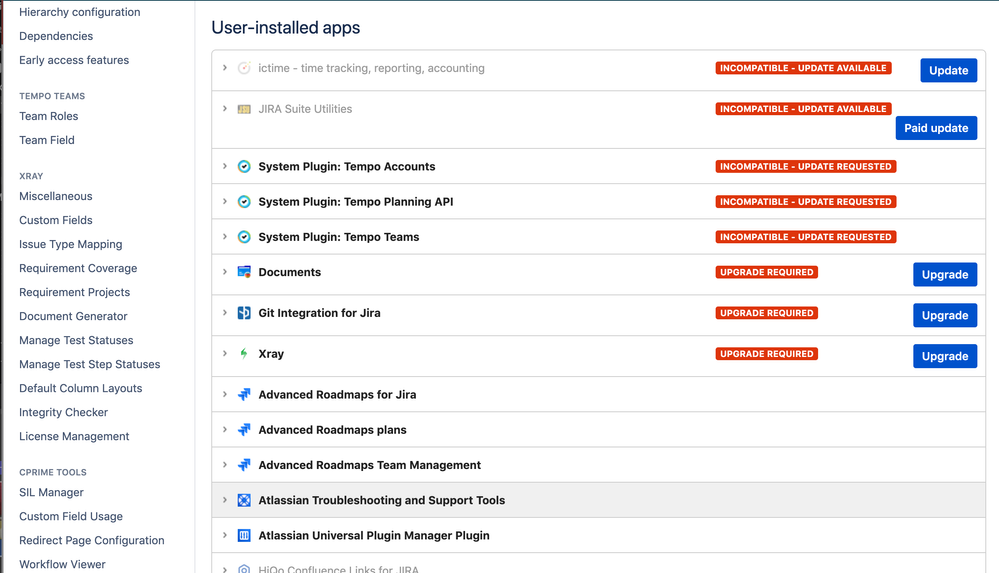
Task: Expand the Documents app row
Action: click(225, 272)
